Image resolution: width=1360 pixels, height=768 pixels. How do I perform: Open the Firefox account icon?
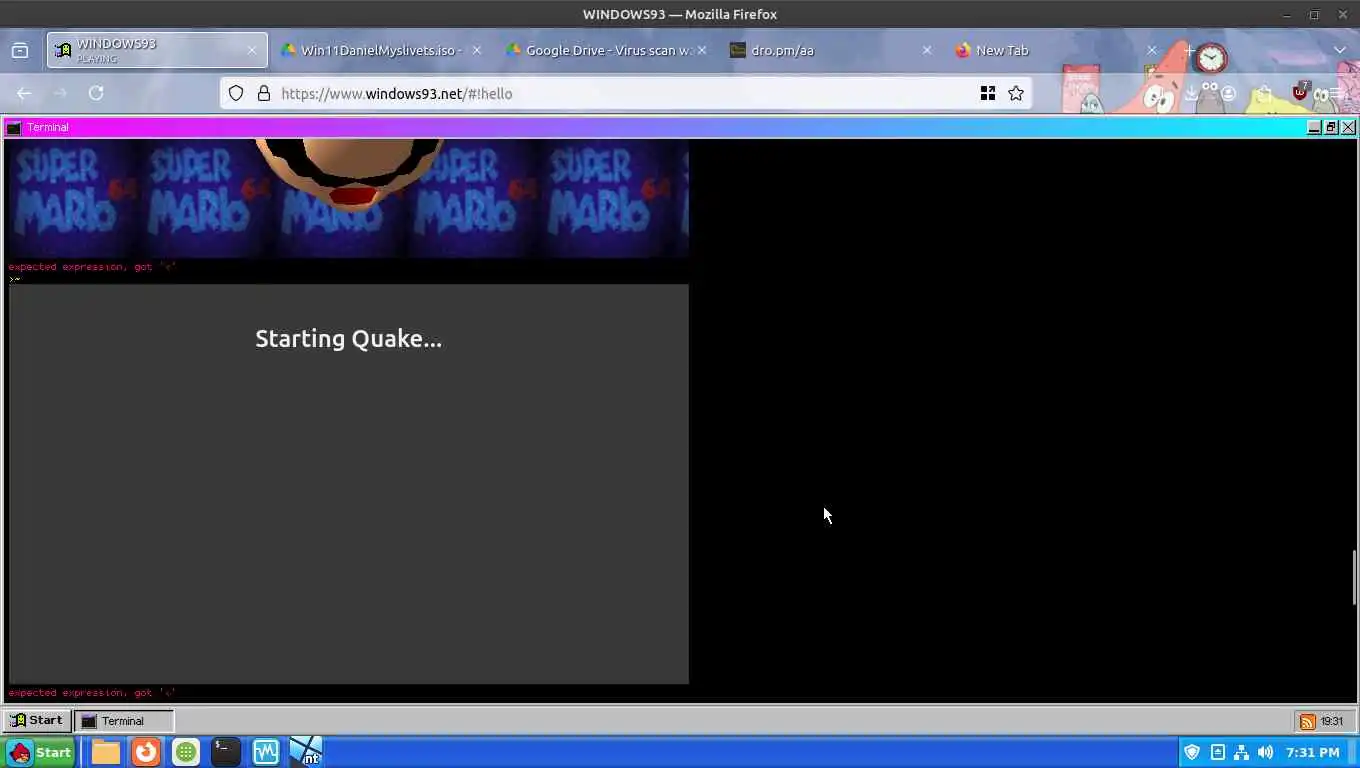click(1228, 93)
